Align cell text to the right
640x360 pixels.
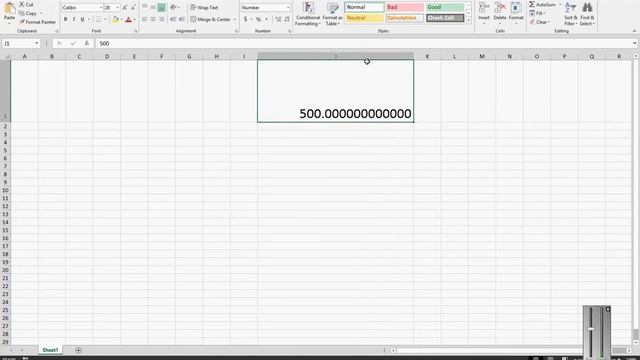coord(162,19)
